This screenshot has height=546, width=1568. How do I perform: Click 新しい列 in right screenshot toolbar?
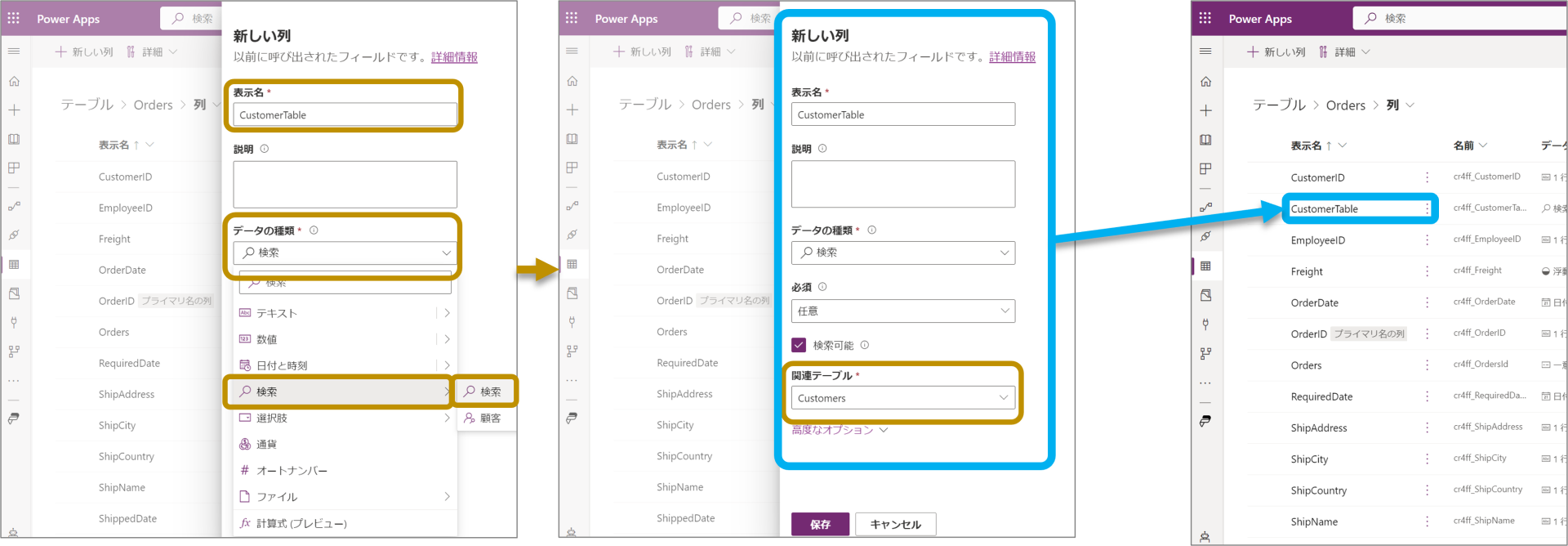1276,52
